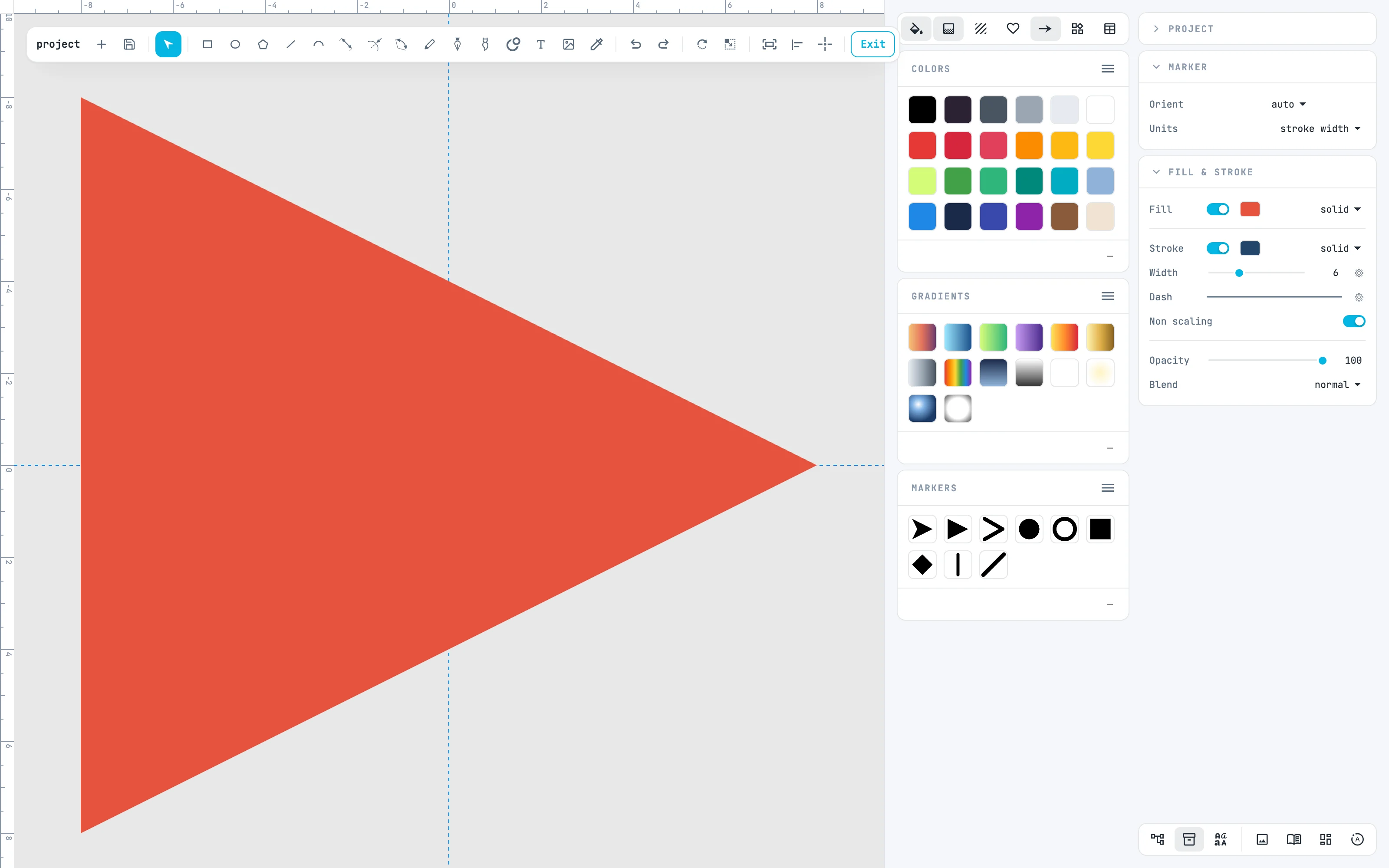Select the polygon tool
This screenshot has width=1389, height=868.
point(263,44)
